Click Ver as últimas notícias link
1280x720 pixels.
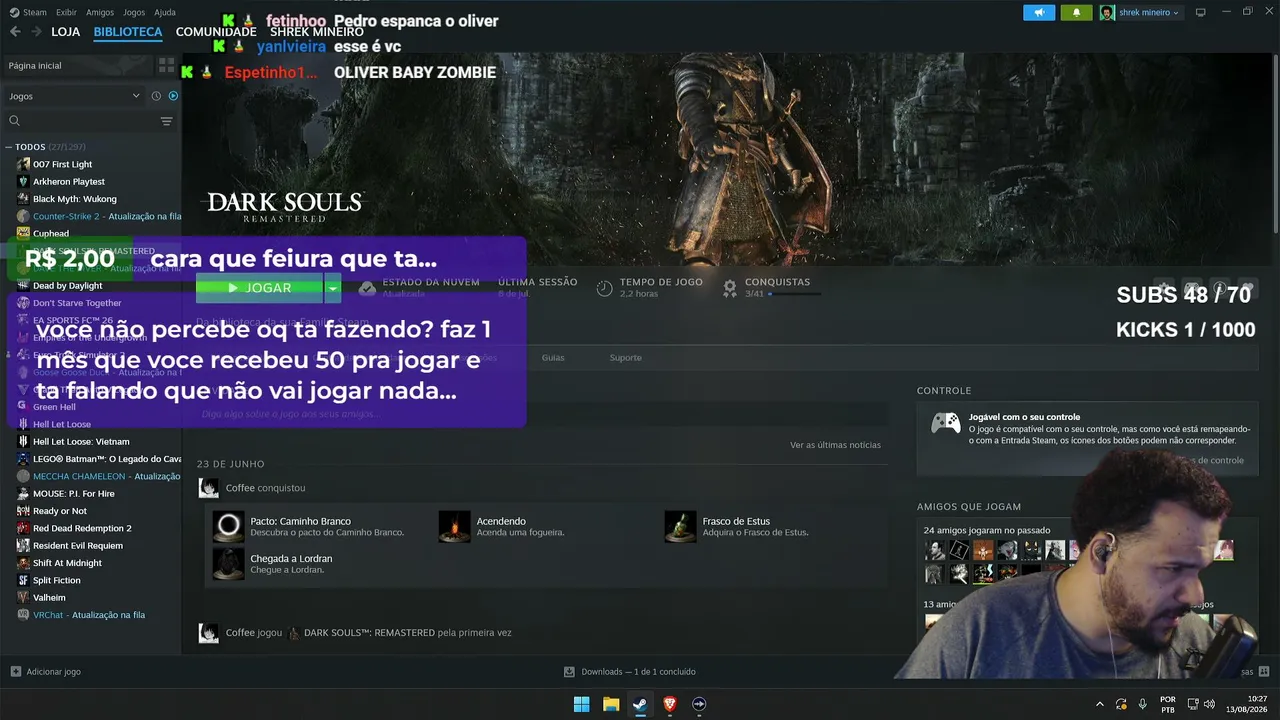pos(835,445)
